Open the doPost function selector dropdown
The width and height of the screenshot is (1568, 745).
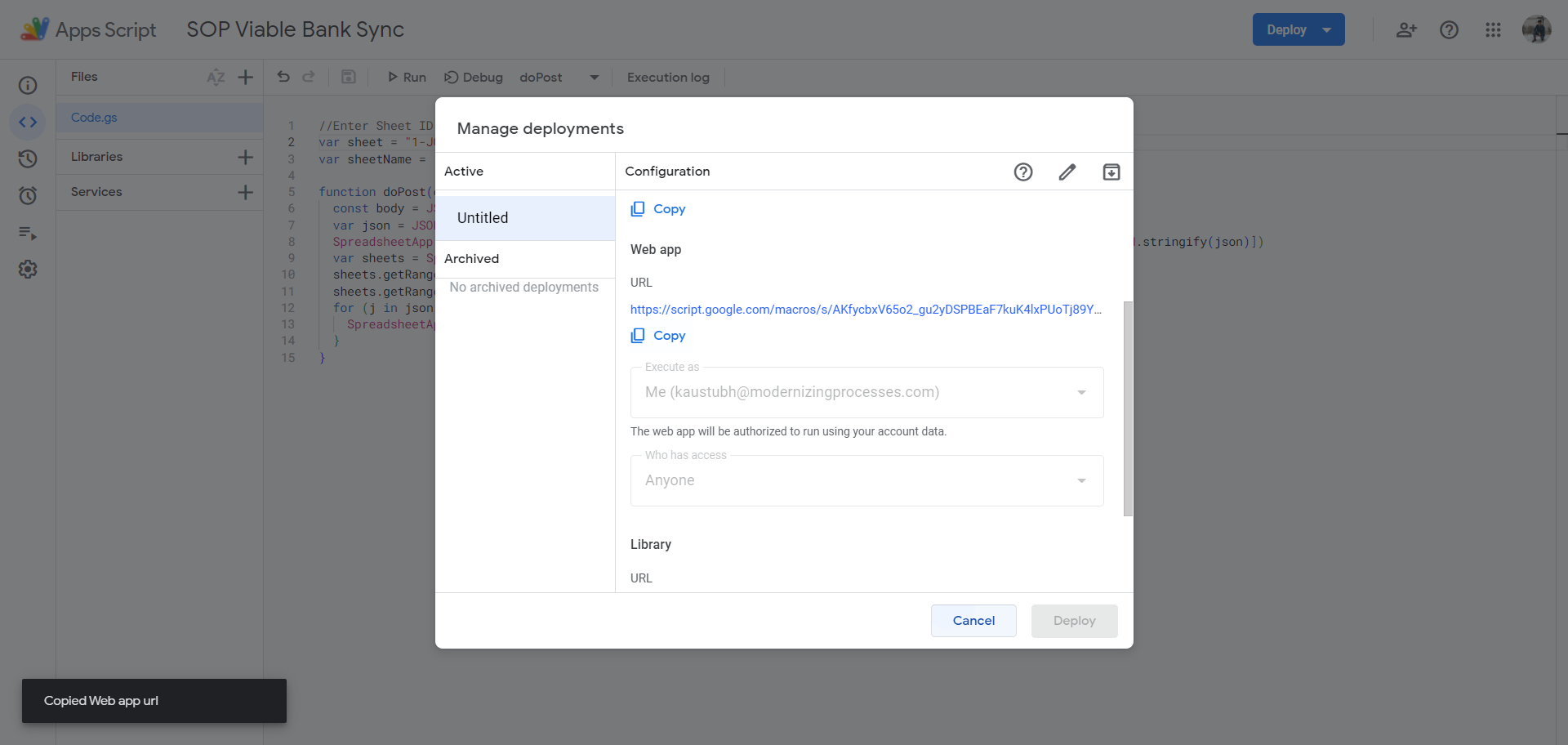tap(559, 77)
